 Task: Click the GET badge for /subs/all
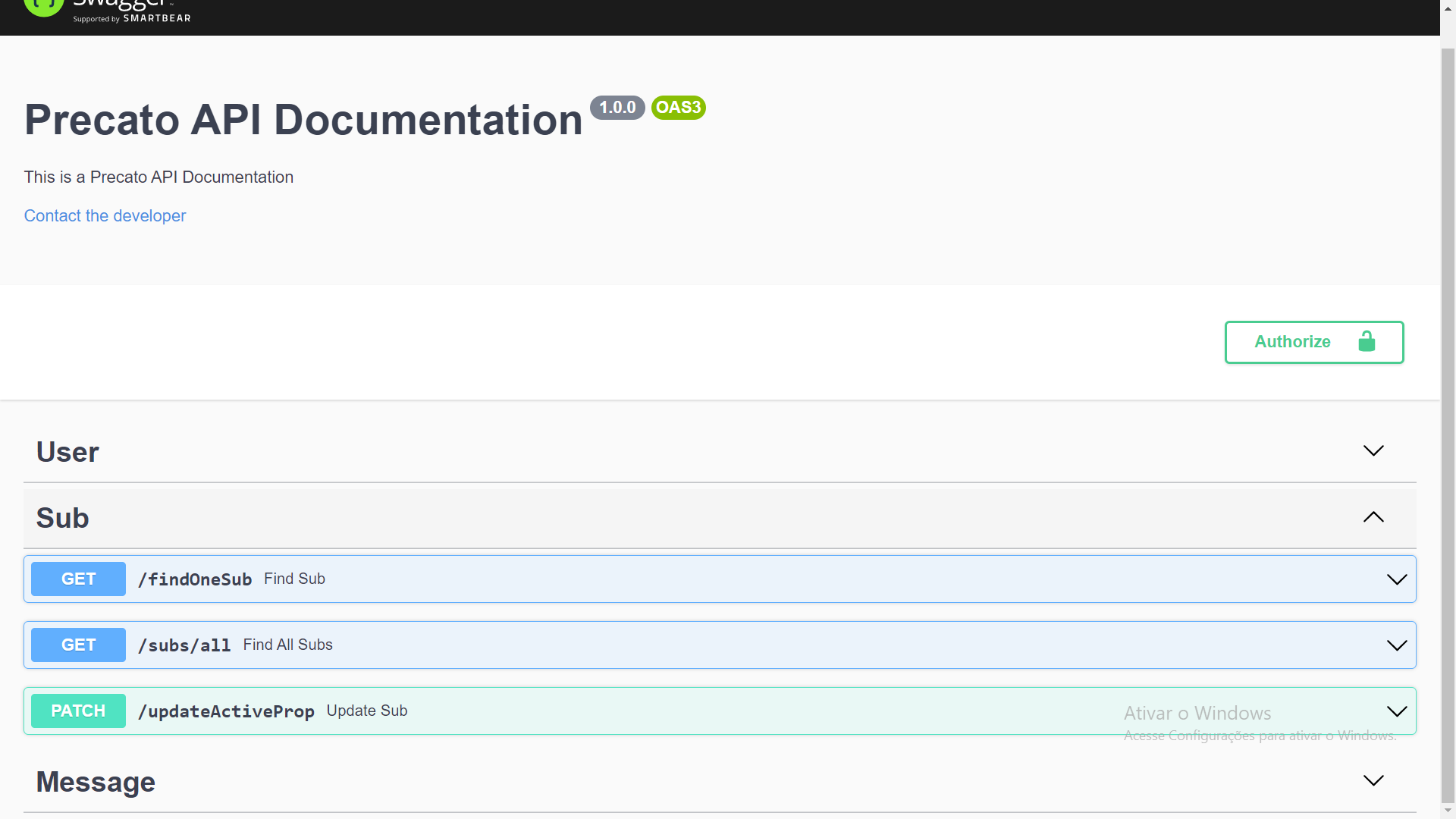78,645
